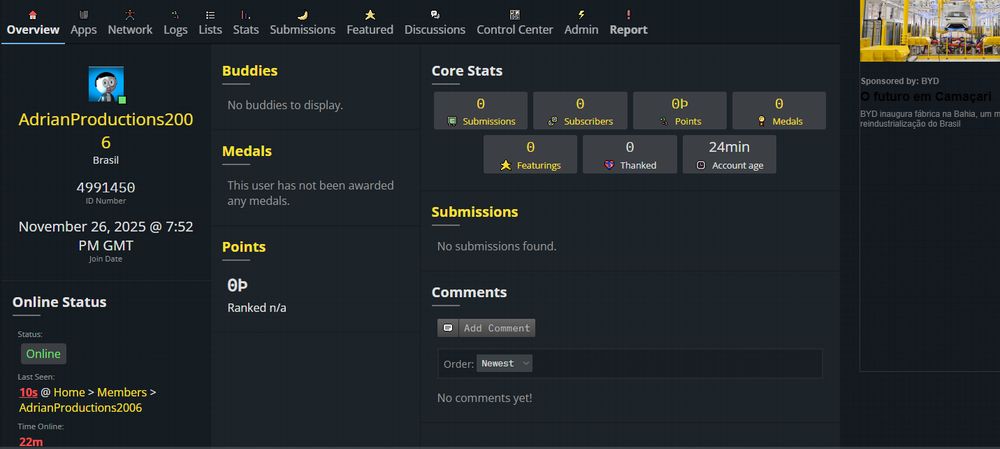Open the comment Order dropdown
This screenshot has height=449, width=1000.
(x=504, y=364)
